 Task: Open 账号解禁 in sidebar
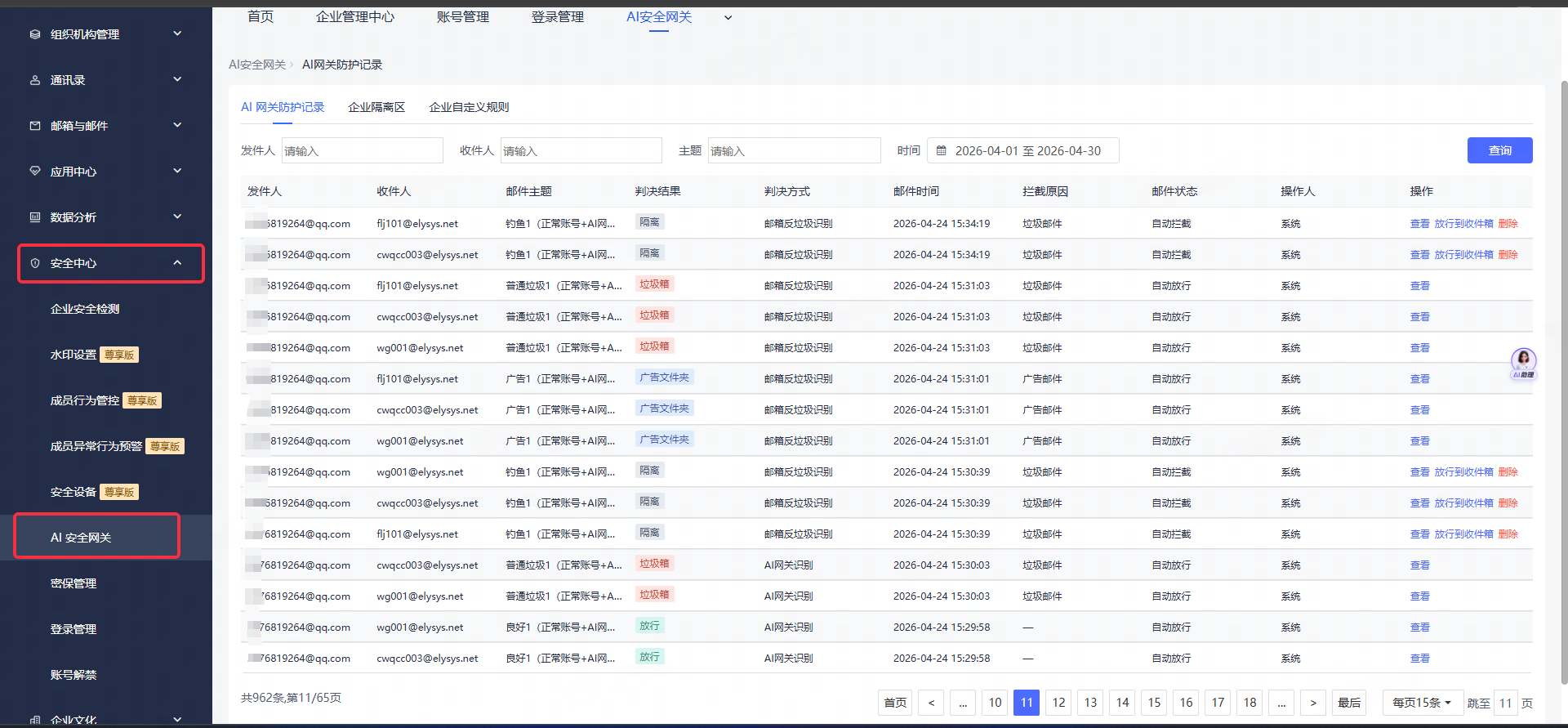pyautogui.click(x=73, y=675)
